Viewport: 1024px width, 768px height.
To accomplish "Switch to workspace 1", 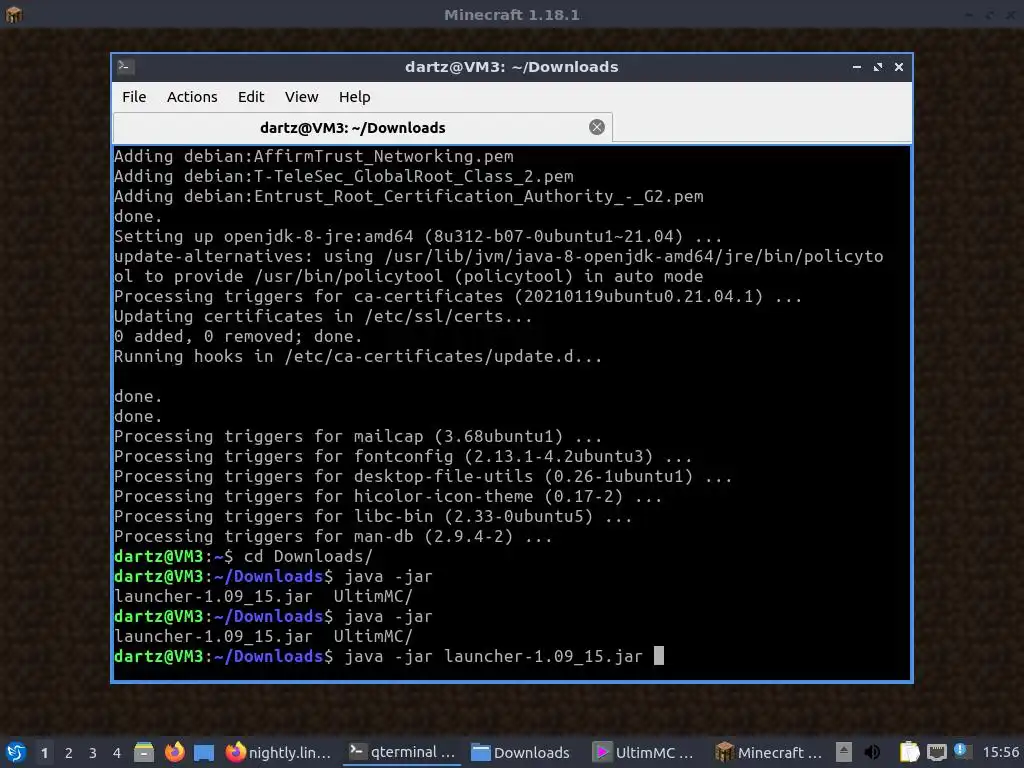I will (44, 753).
